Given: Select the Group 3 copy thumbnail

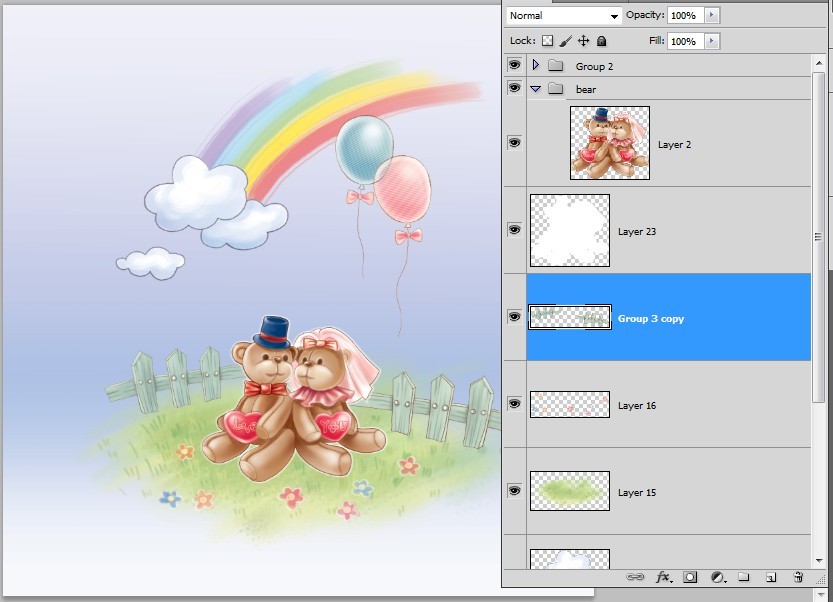Looking at the screenshot, I should (570, 317).
